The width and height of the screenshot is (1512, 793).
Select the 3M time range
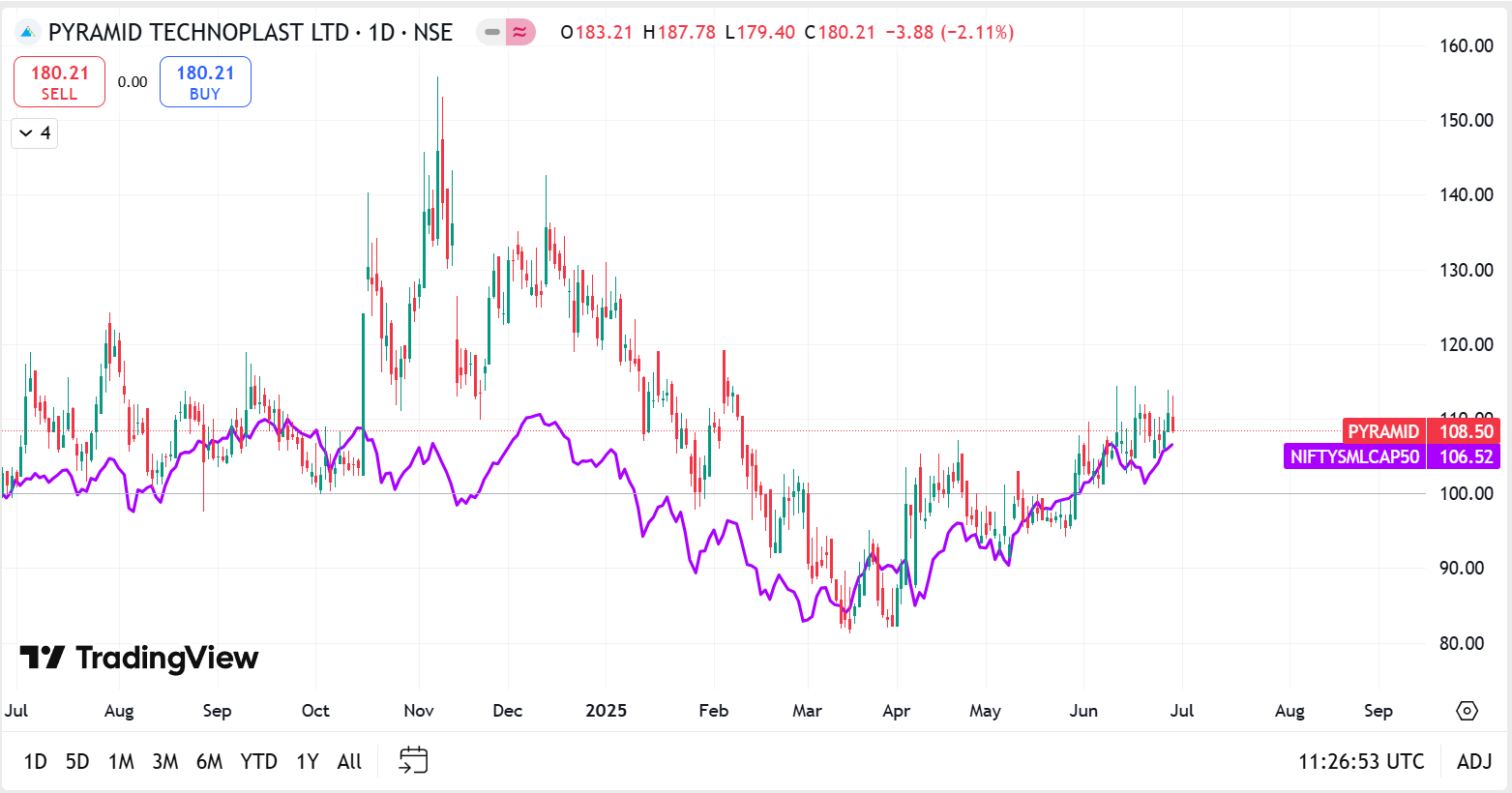(x=165, y=761)
